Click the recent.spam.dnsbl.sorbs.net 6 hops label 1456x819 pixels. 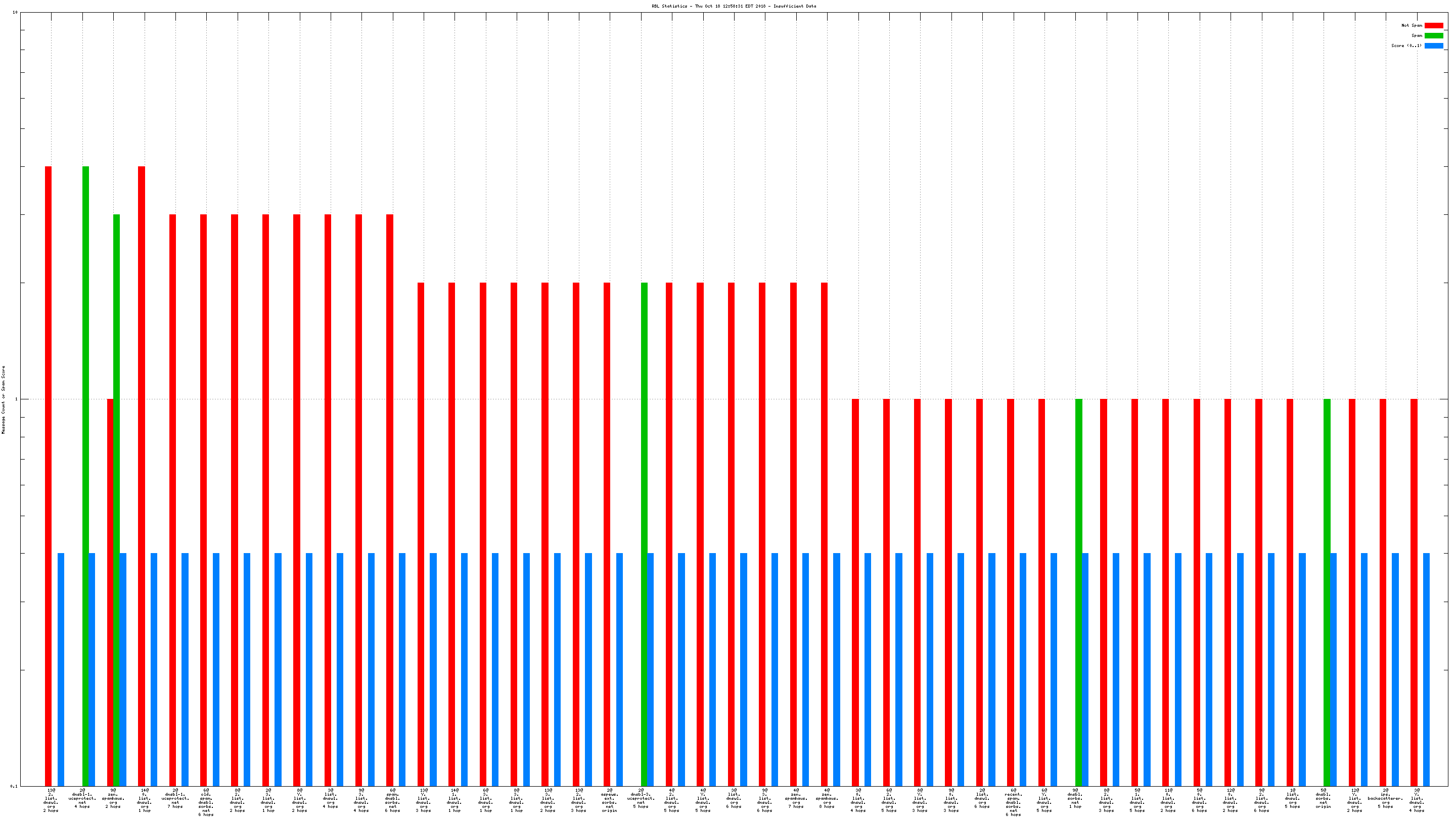[x=1014, y=802]
